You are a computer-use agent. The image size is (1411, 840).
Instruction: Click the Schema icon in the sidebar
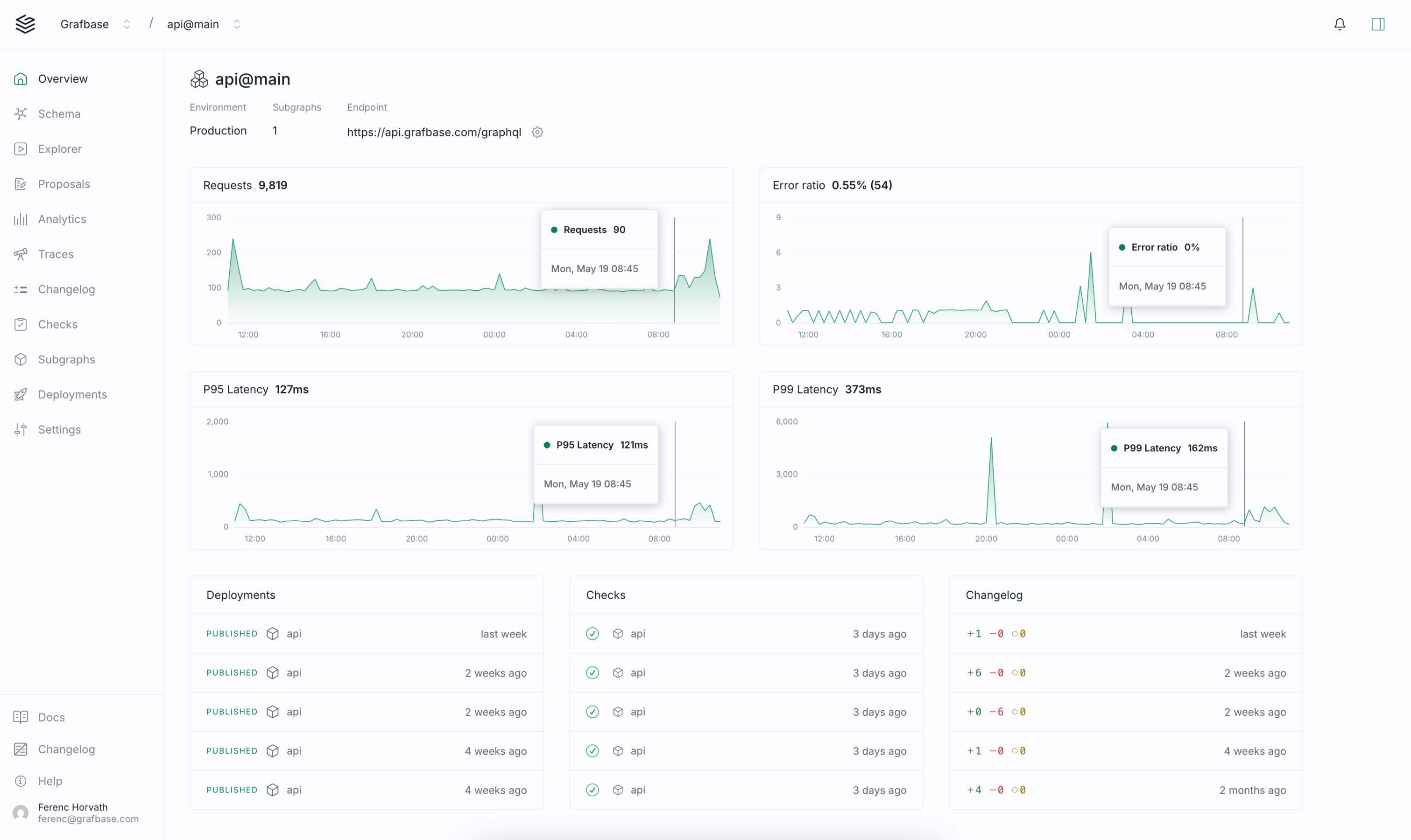tap(21, 114)
